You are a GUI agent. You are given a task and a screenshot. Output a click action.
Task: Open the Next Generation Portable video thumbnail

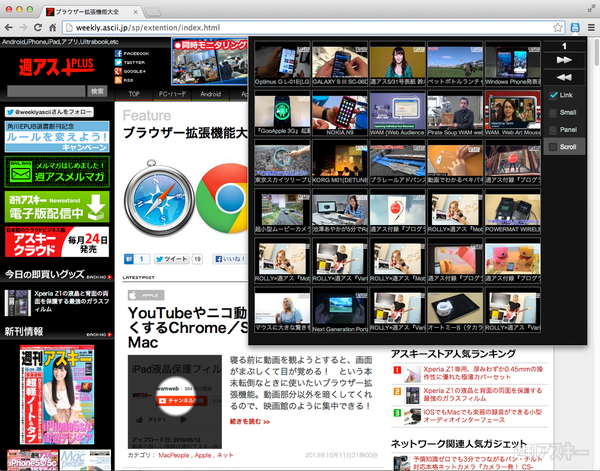coord(340,310)
